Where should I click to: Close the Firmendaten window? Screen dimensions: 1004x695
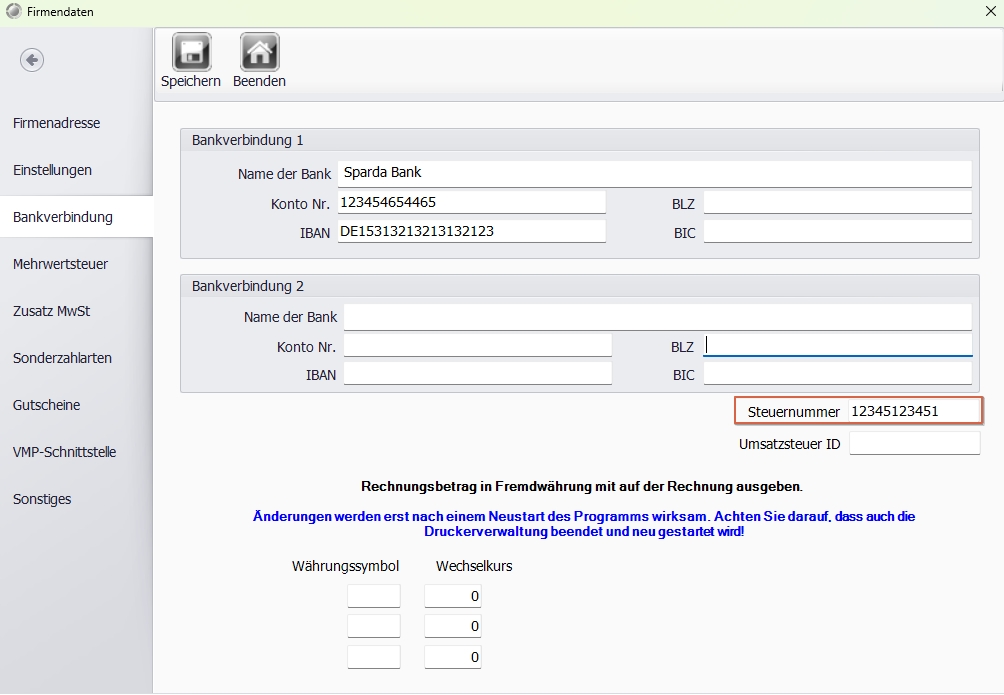pyautogui.click(x=990, y=11)
